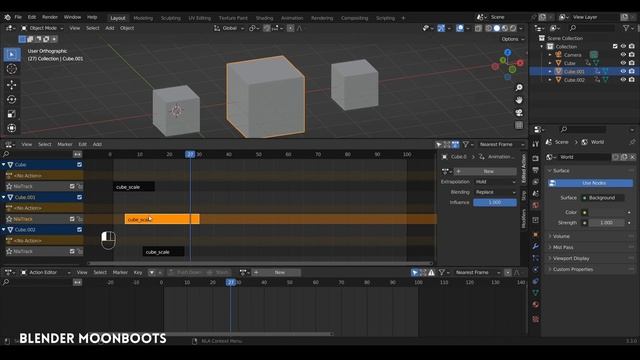Viewport: 640px width, 360px height.
Task: Open the Blending Replace dropdown
Action: click(x=495, y=192)
